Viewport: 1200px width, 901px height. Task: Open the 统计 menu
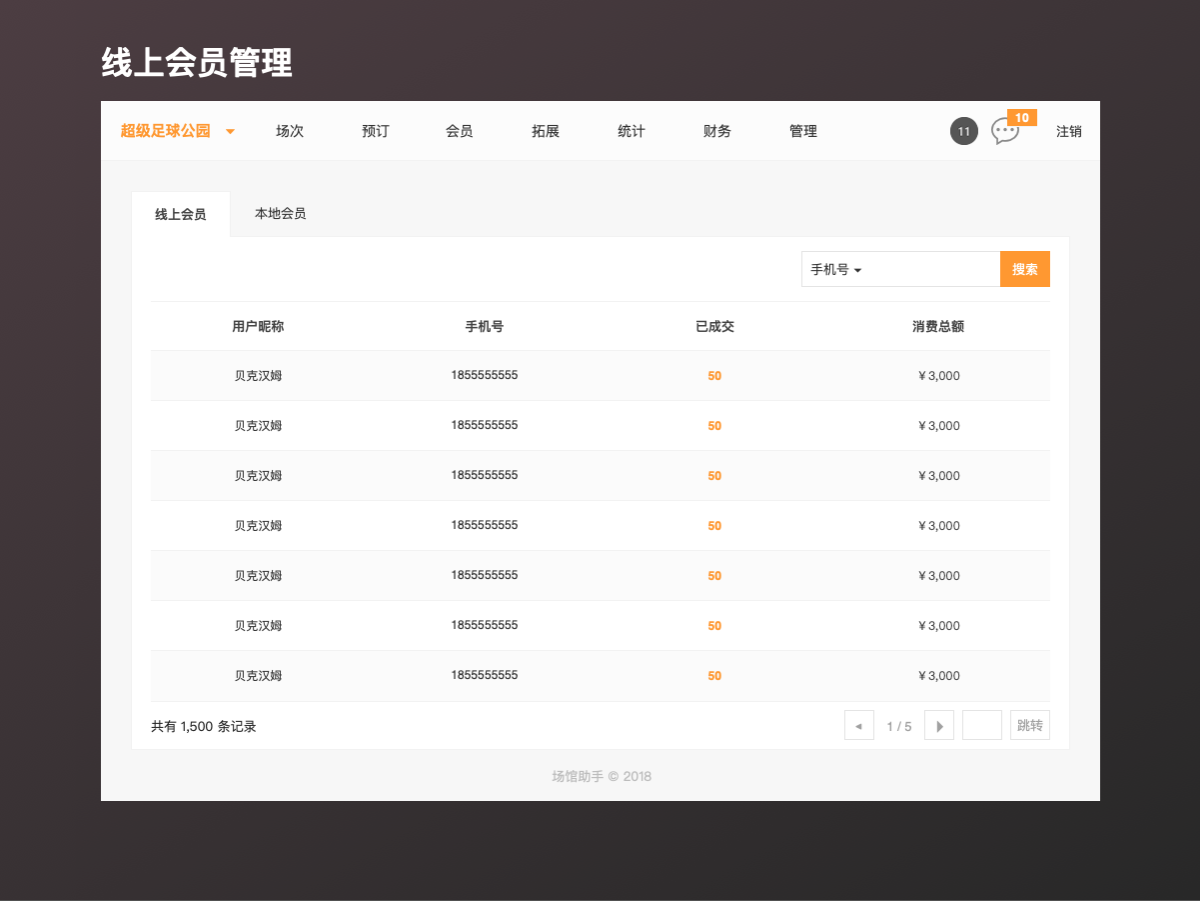pyautogui.click(x=631, y=131)
